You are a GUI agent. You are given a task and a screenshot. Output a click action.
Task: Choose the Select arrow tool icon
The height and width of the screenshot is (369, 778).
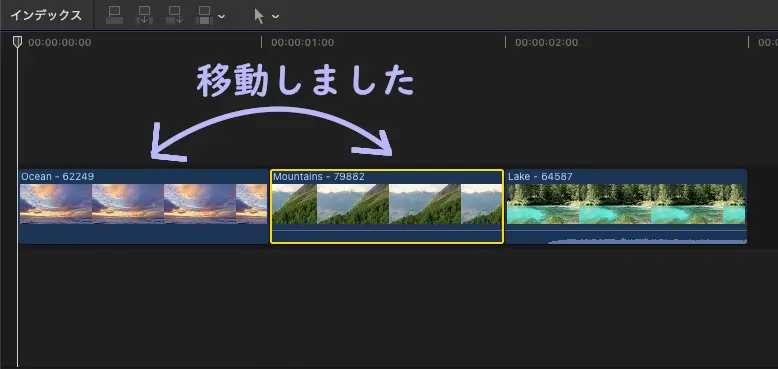(x=259, y=16)
